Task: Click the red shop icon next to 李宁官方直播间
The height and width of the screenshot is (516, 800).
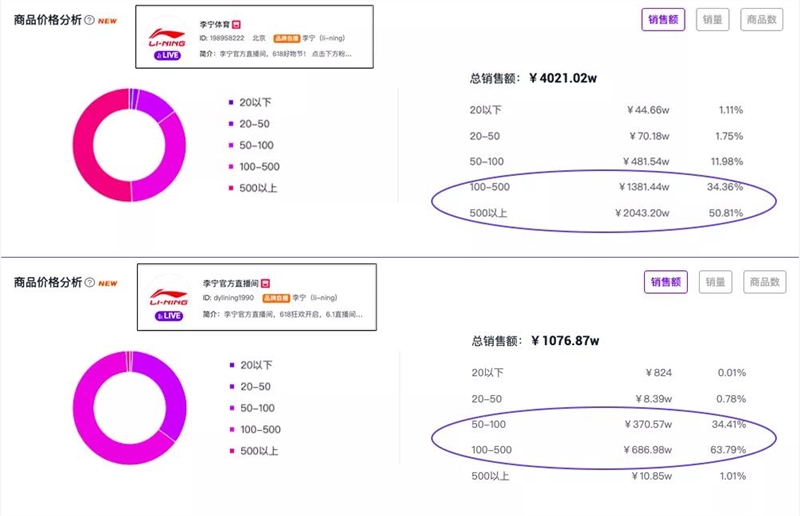Action: (265, 283)
